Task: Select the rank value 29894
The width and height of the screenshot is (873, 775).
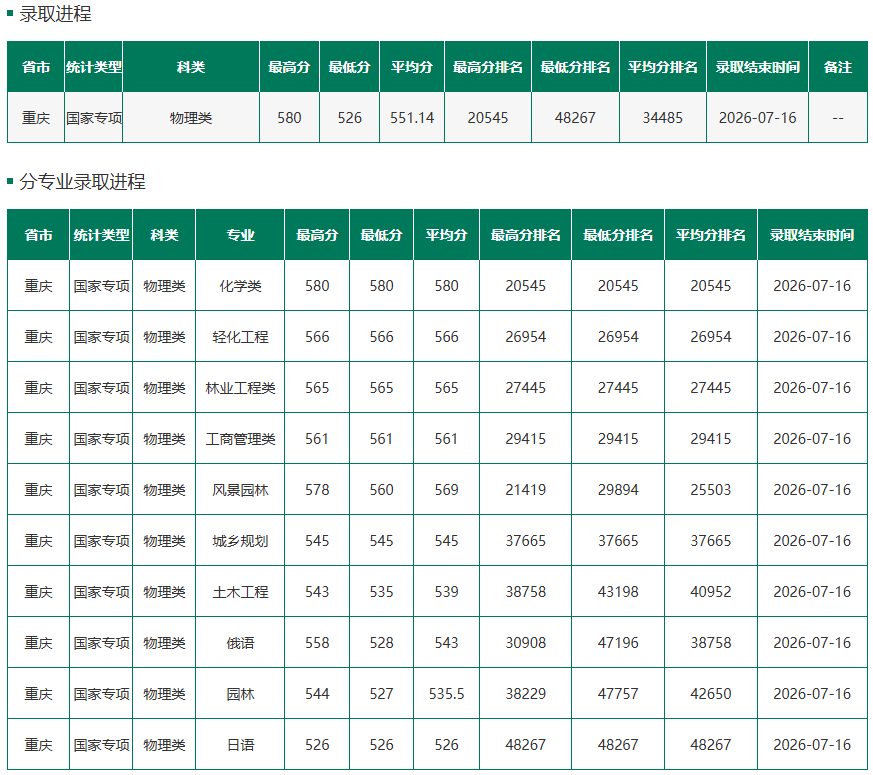Action: [x=617, y=490]
